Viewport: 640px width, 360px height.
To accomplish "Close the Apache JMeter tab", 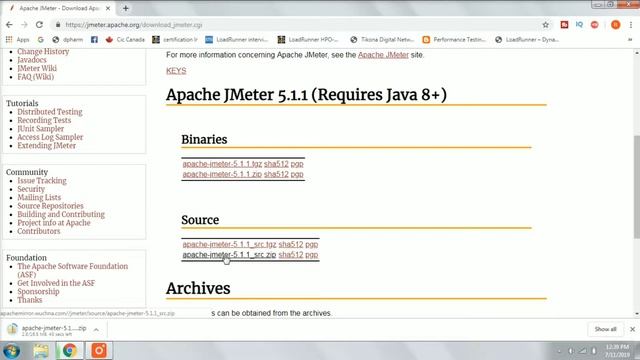I will tap(108, 8).
